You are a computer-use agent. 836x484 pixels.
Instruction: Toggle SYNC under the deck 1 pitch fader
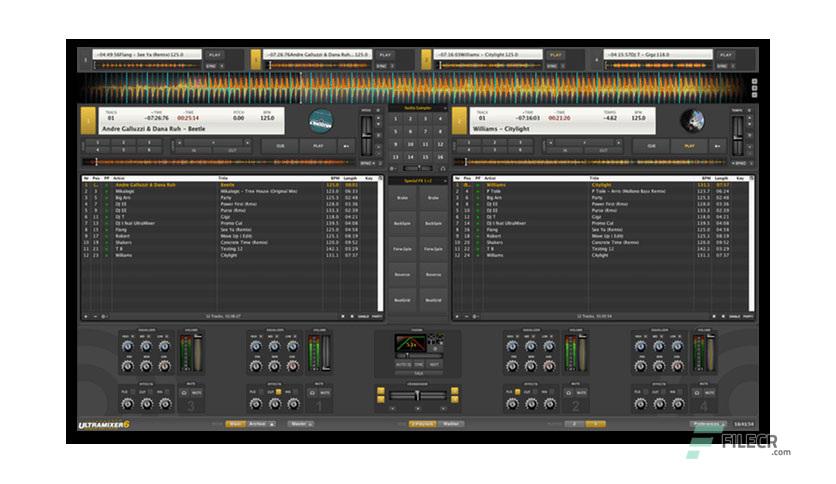pyautogui.click(x=366, y=163)
